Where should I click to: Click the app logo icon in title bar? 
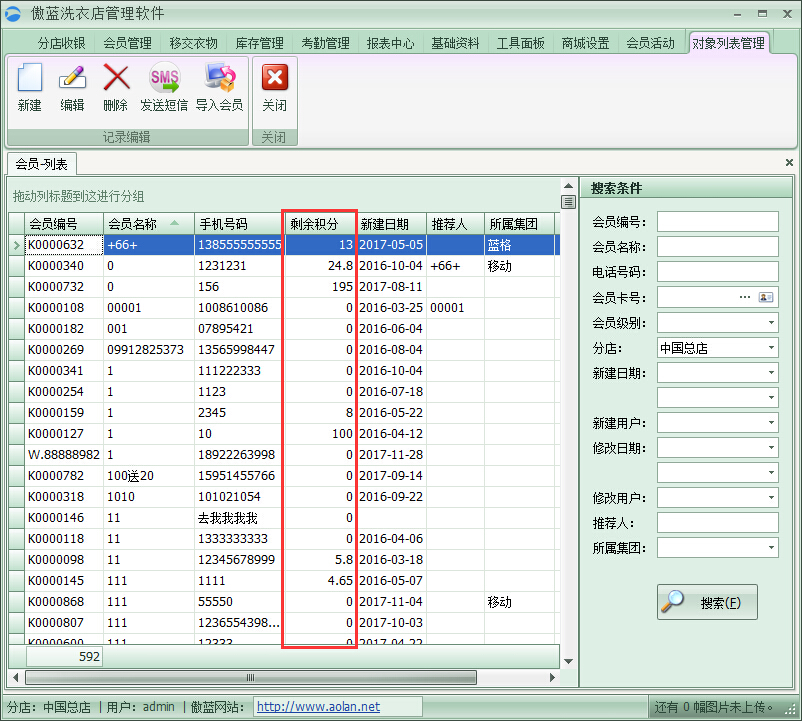click(x=12, y=14)
